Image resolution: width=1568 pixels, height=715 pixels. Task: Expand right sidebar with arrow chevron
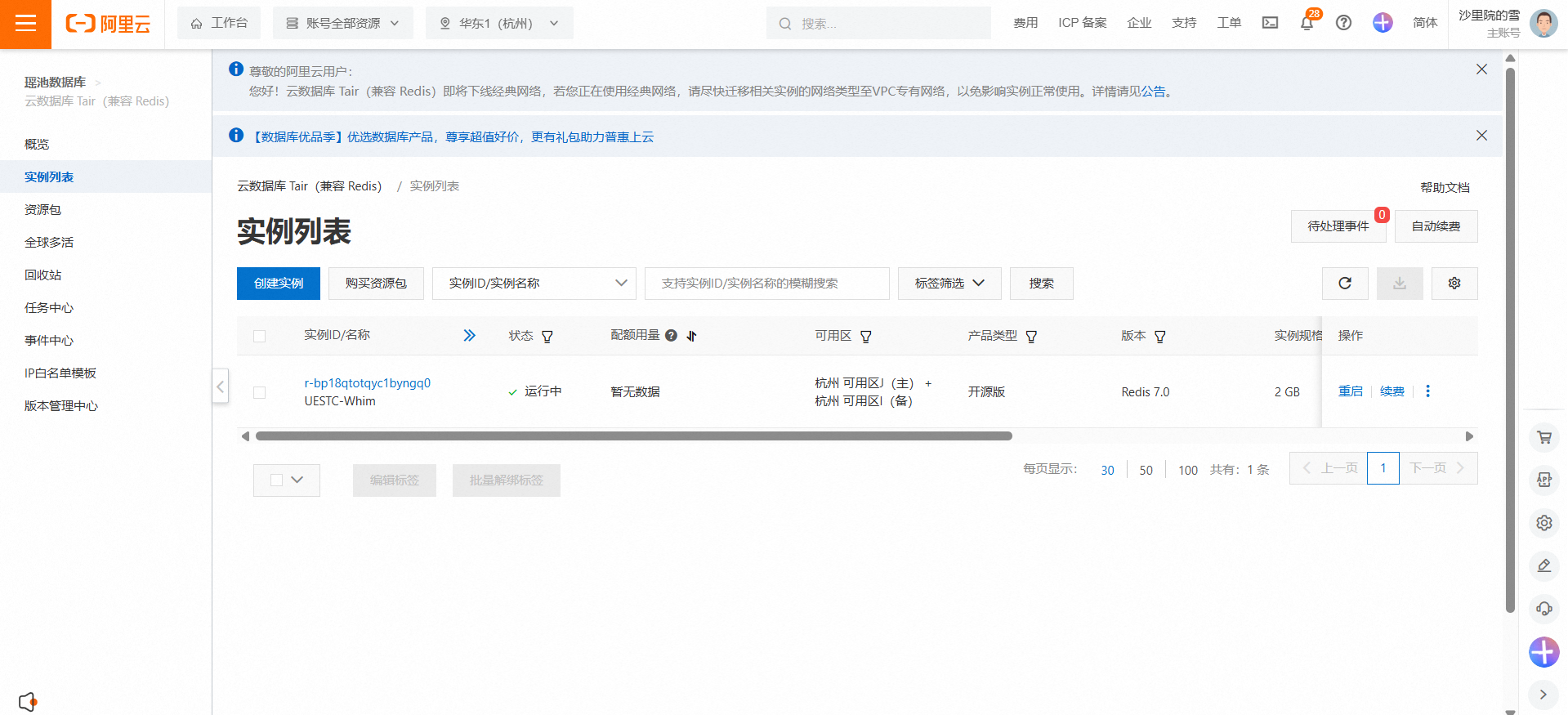click(1543, 695)
